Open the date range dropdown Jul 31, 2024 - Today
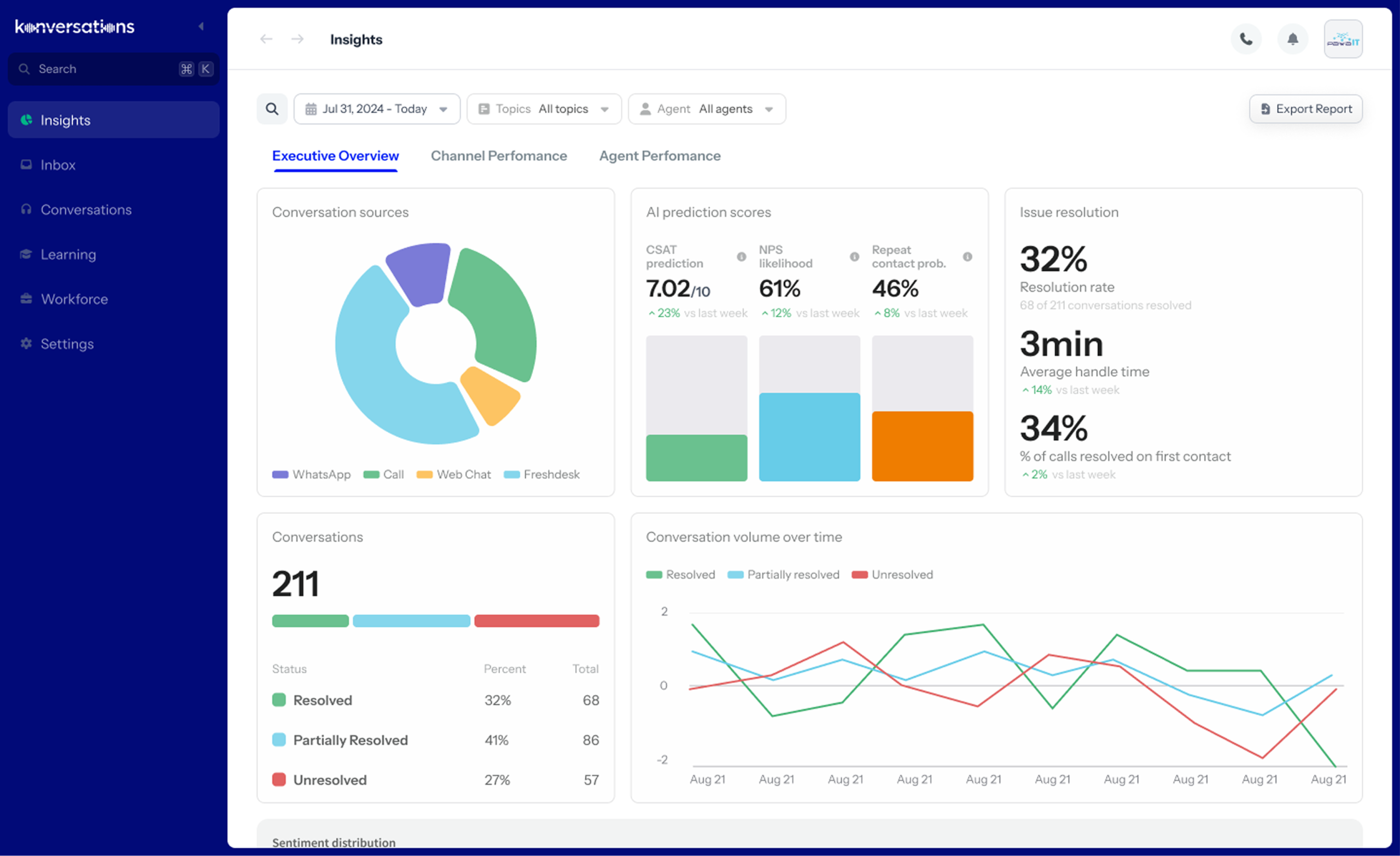 (377, 108)
